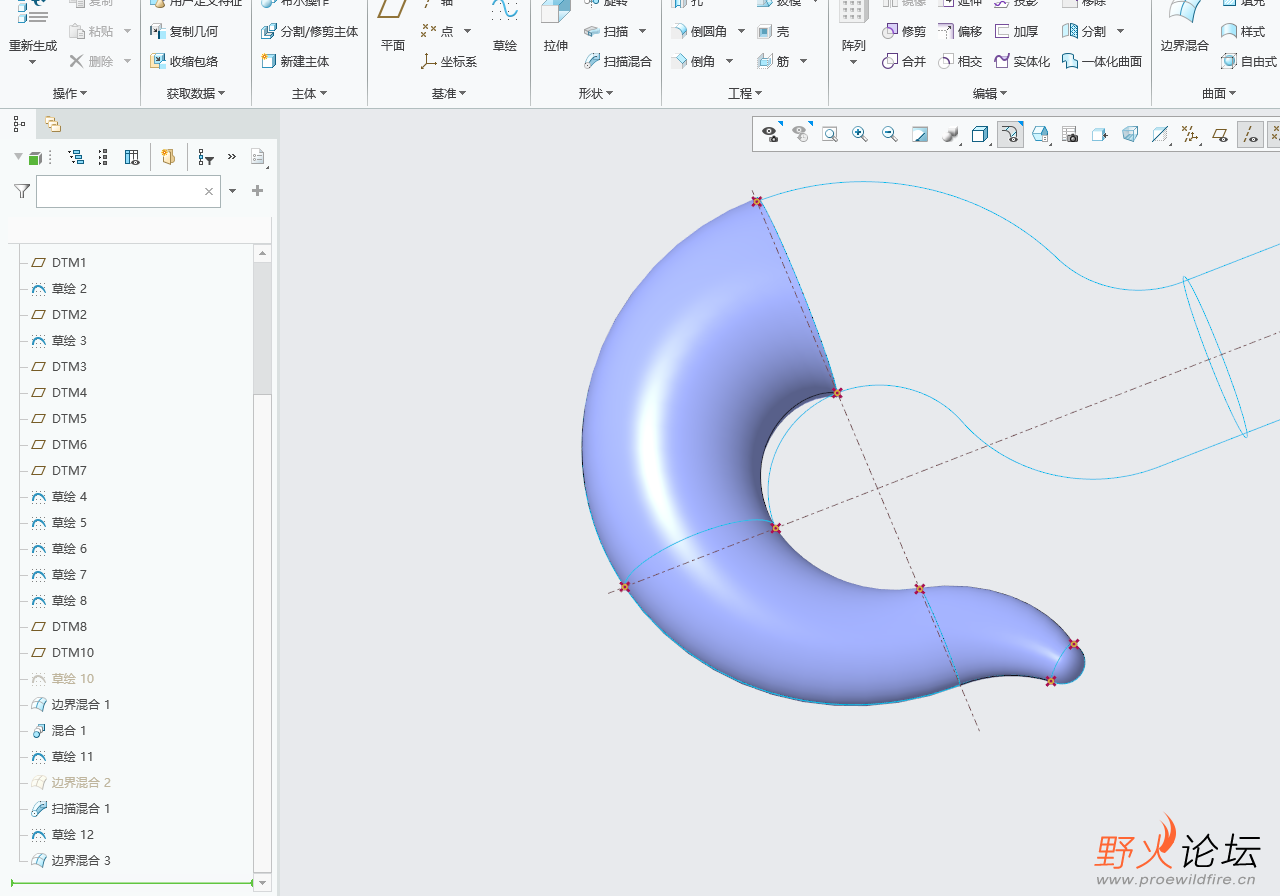
Task: Expand the 曲面 ribbon group menu
Action: (x=1219, y=93)
